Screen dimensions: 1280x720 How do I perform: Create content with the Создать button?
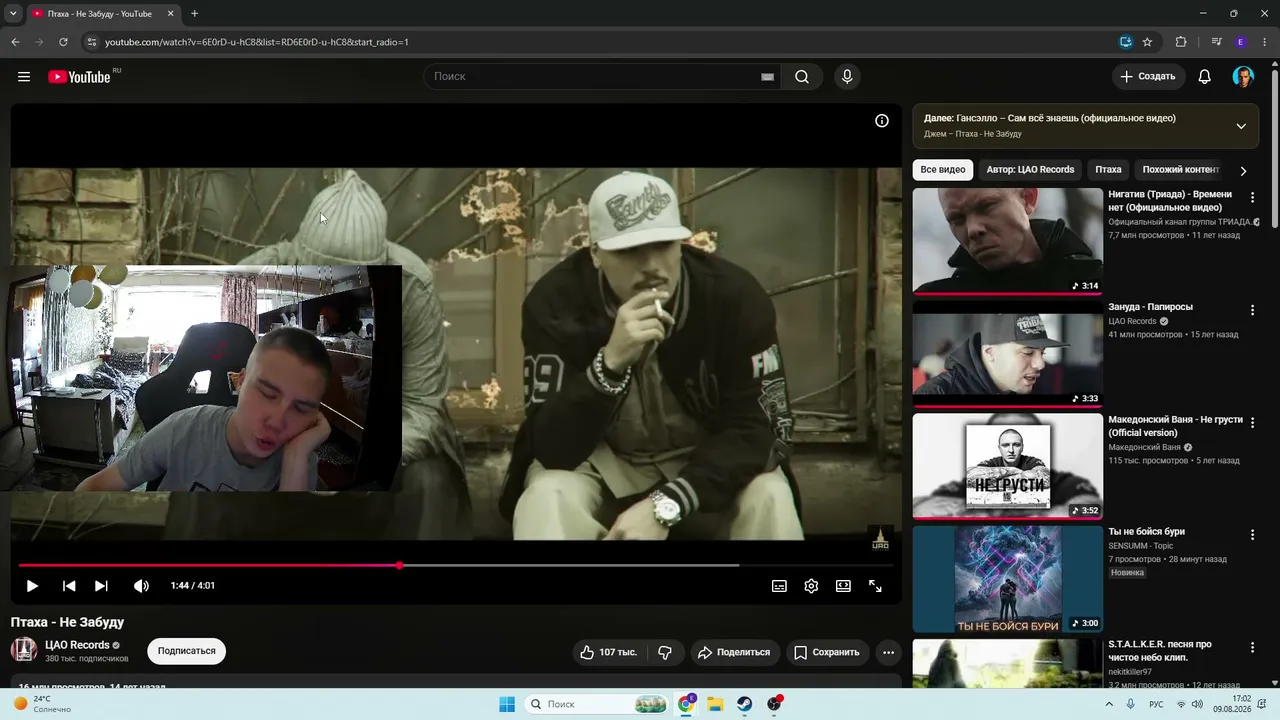point(1148,77)
